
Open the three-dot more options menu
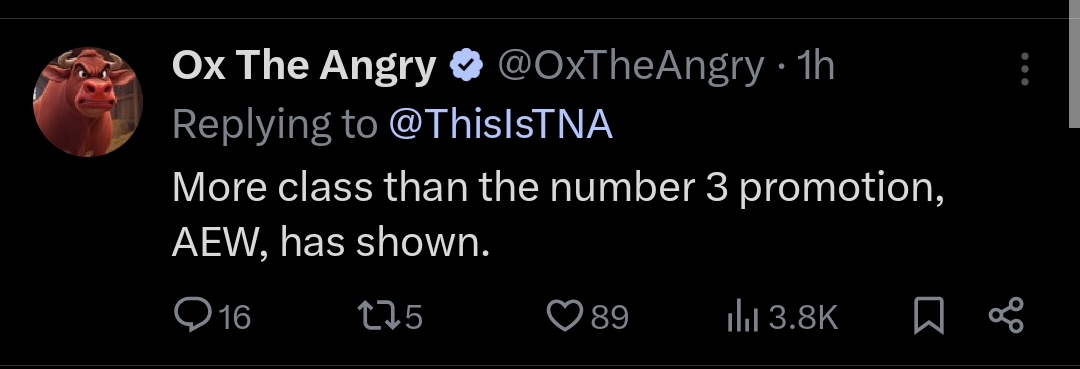[1025, 69]
